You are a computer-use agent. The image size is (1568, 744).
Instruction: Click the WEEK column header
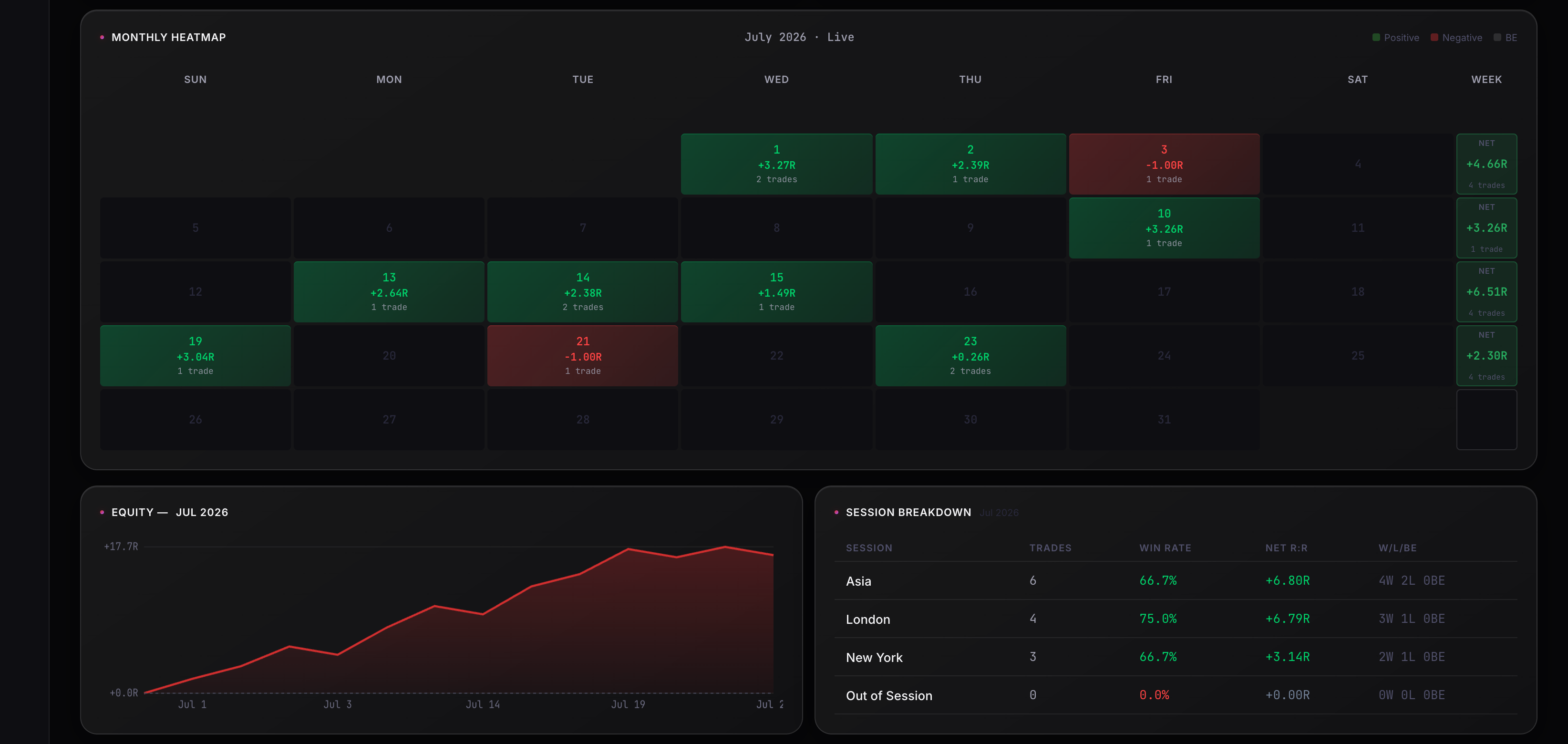pos(1486,80)
